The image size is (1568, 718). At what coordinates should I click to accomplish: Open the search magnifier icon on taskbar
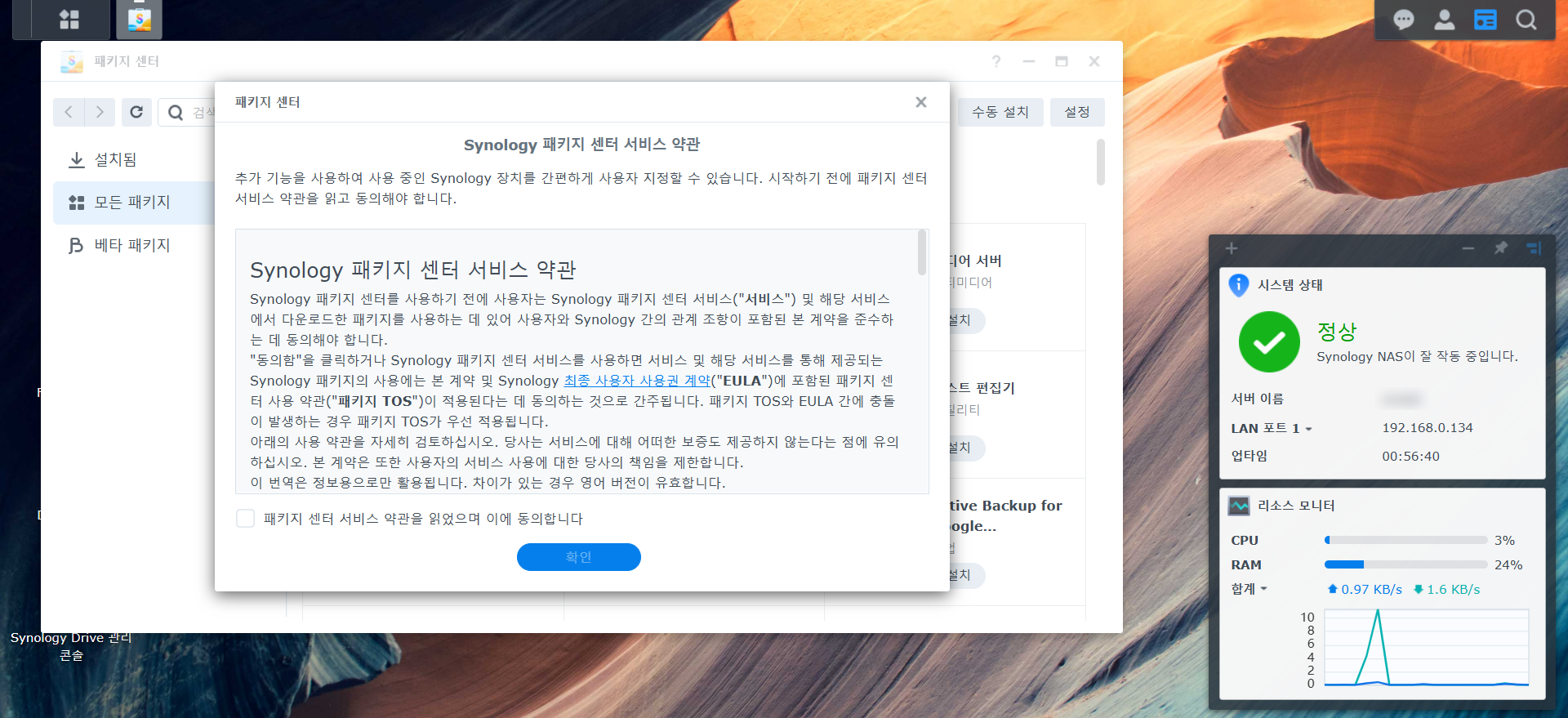(x=1526, y=20)
